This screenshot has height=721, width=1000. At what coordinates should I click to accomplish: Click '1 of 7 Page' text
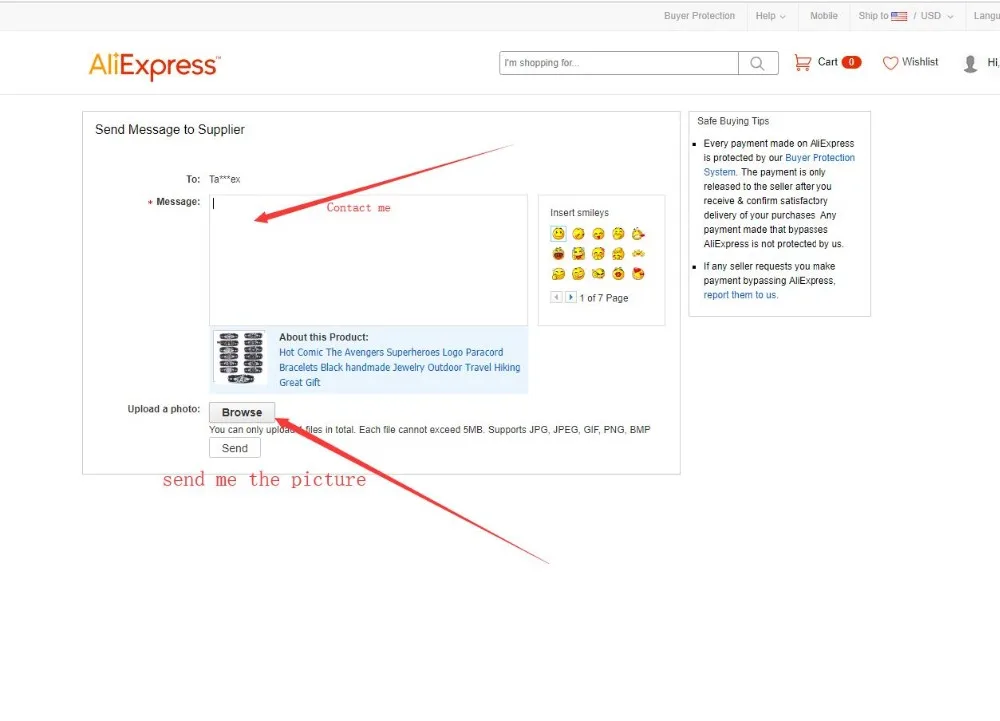pos(603,298)
